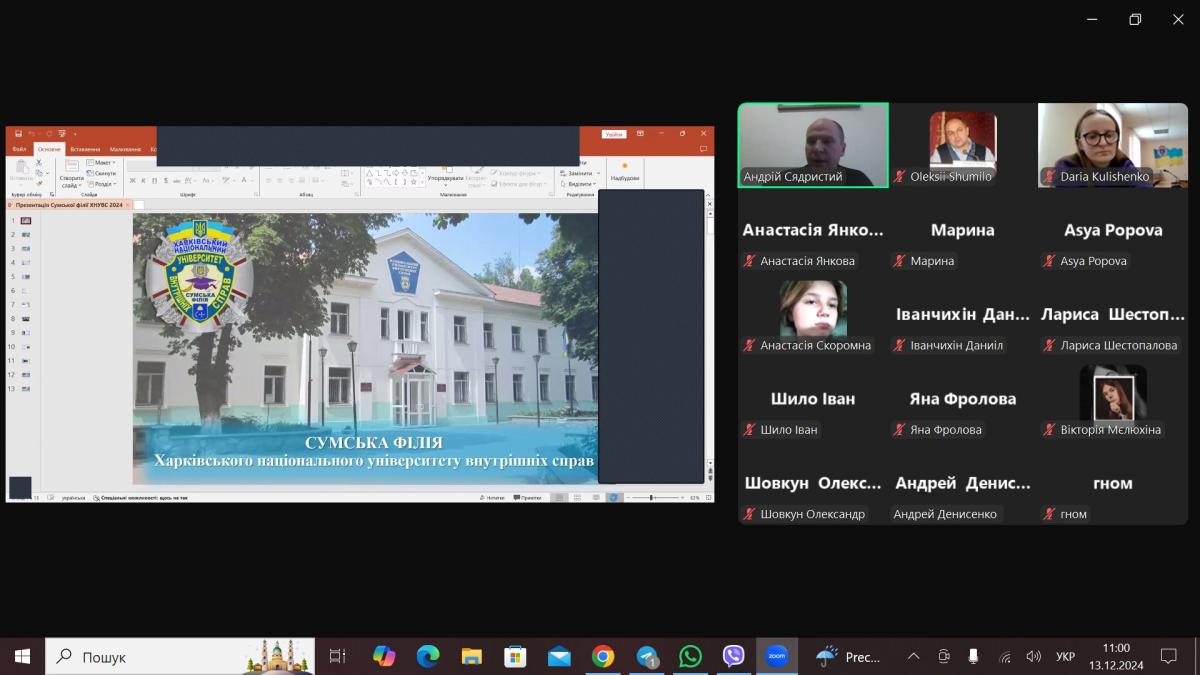Click muted microphone icon for Вікторія Мєлюхіна
This screenshot has width=1200, height=675.
pos(1049,430)
